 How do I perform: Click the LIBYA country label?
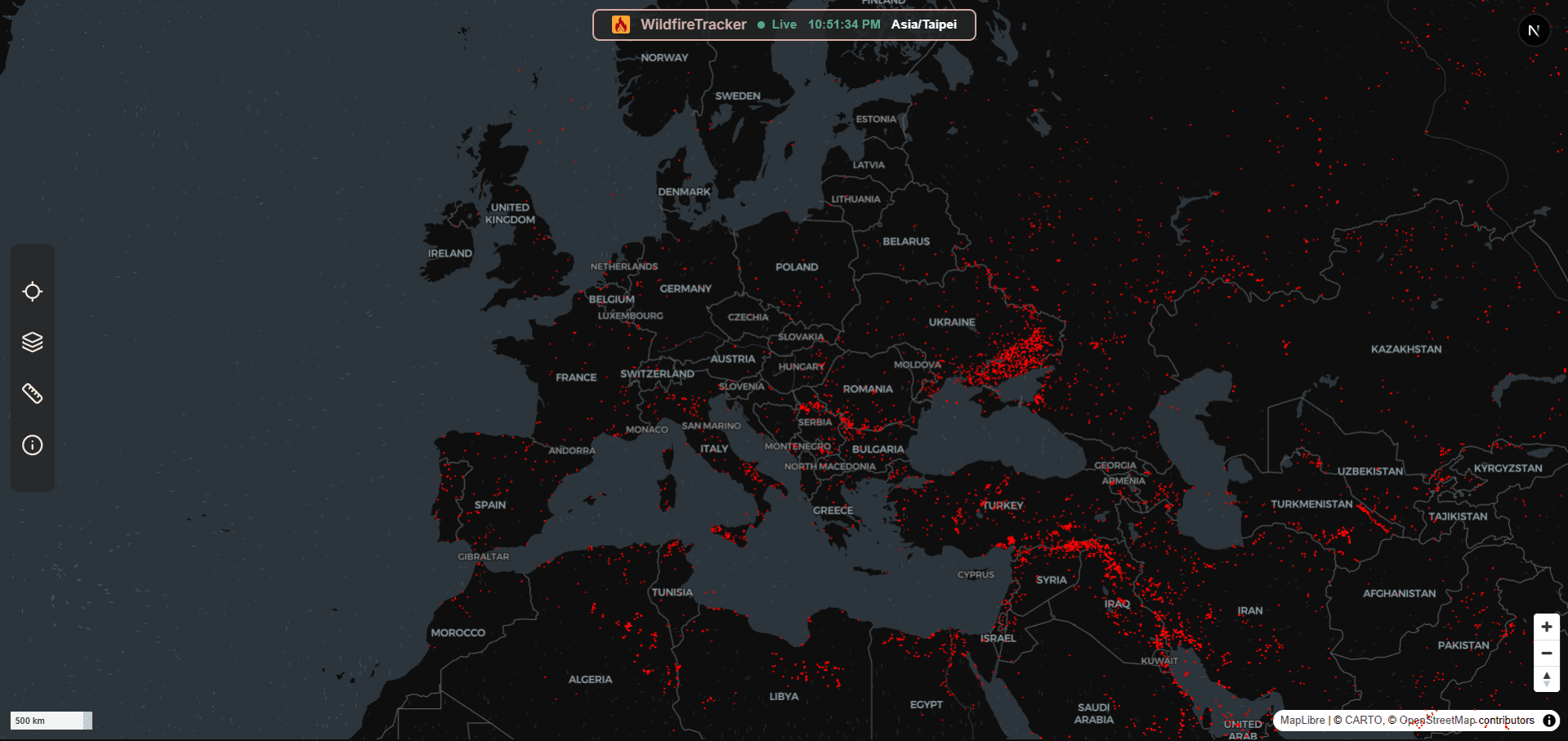click(x=784, y=697)
